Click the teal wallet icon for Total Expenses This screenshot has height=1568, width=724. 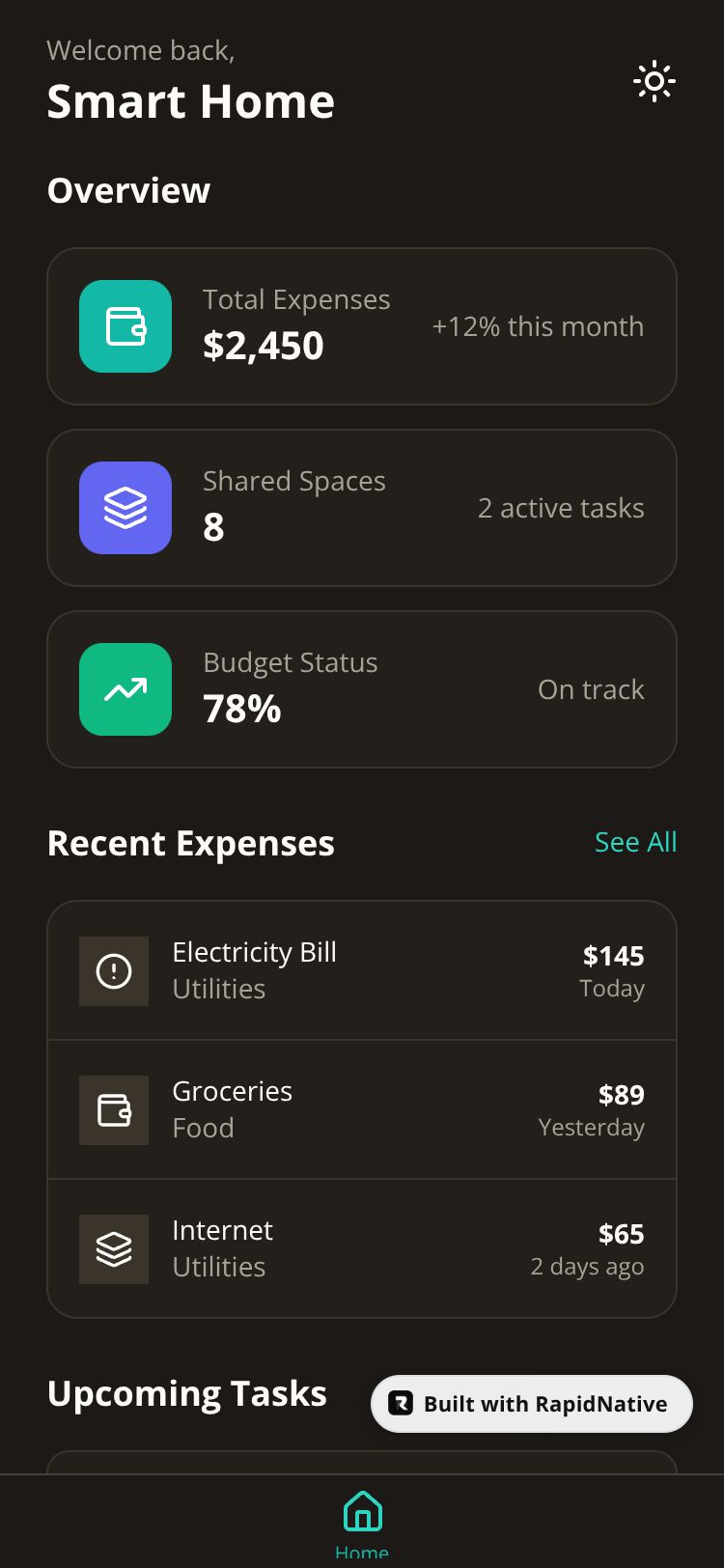(125, 326)
